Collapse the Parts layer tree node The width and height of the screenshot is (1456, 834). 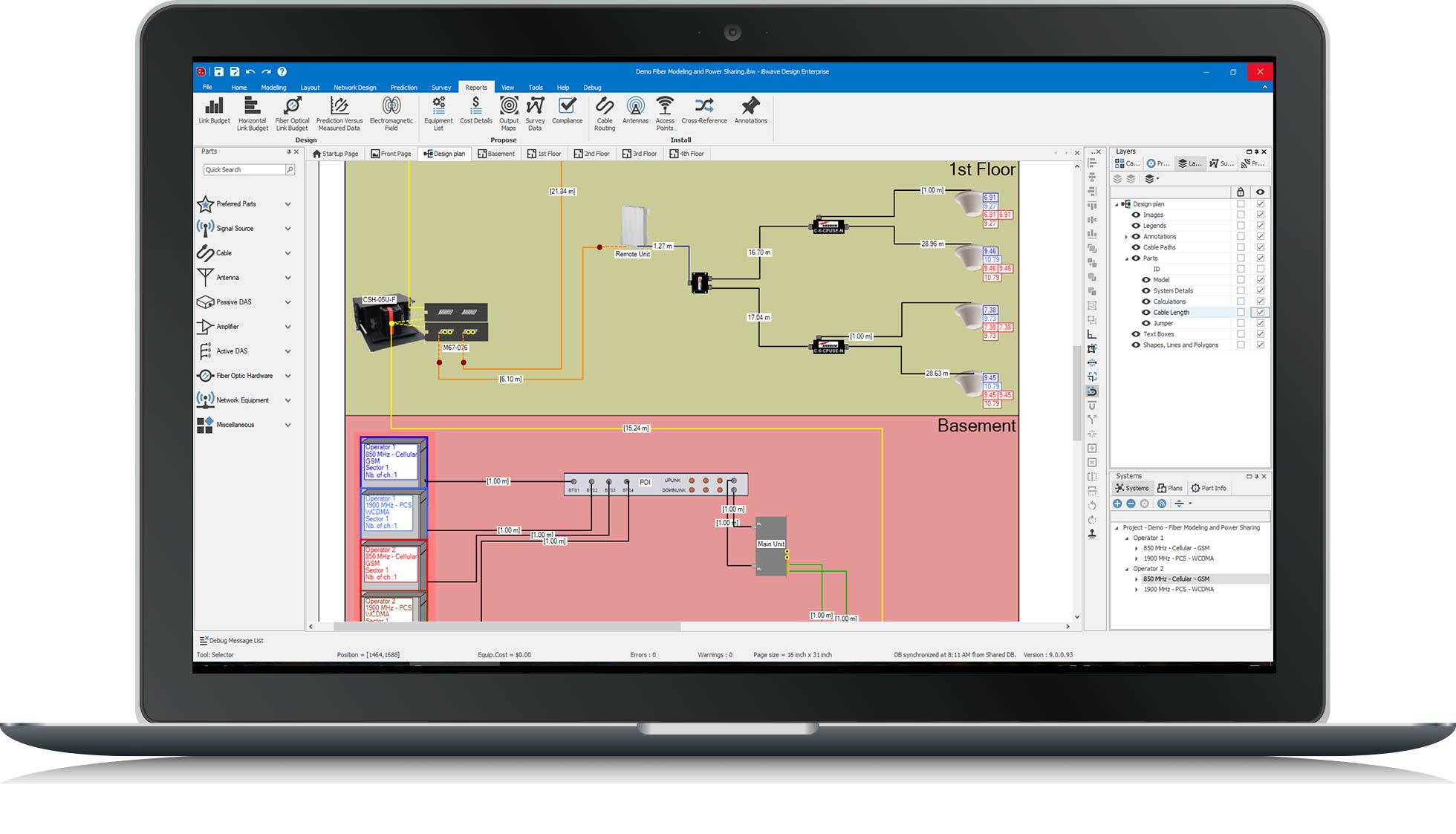point(1126,258)
